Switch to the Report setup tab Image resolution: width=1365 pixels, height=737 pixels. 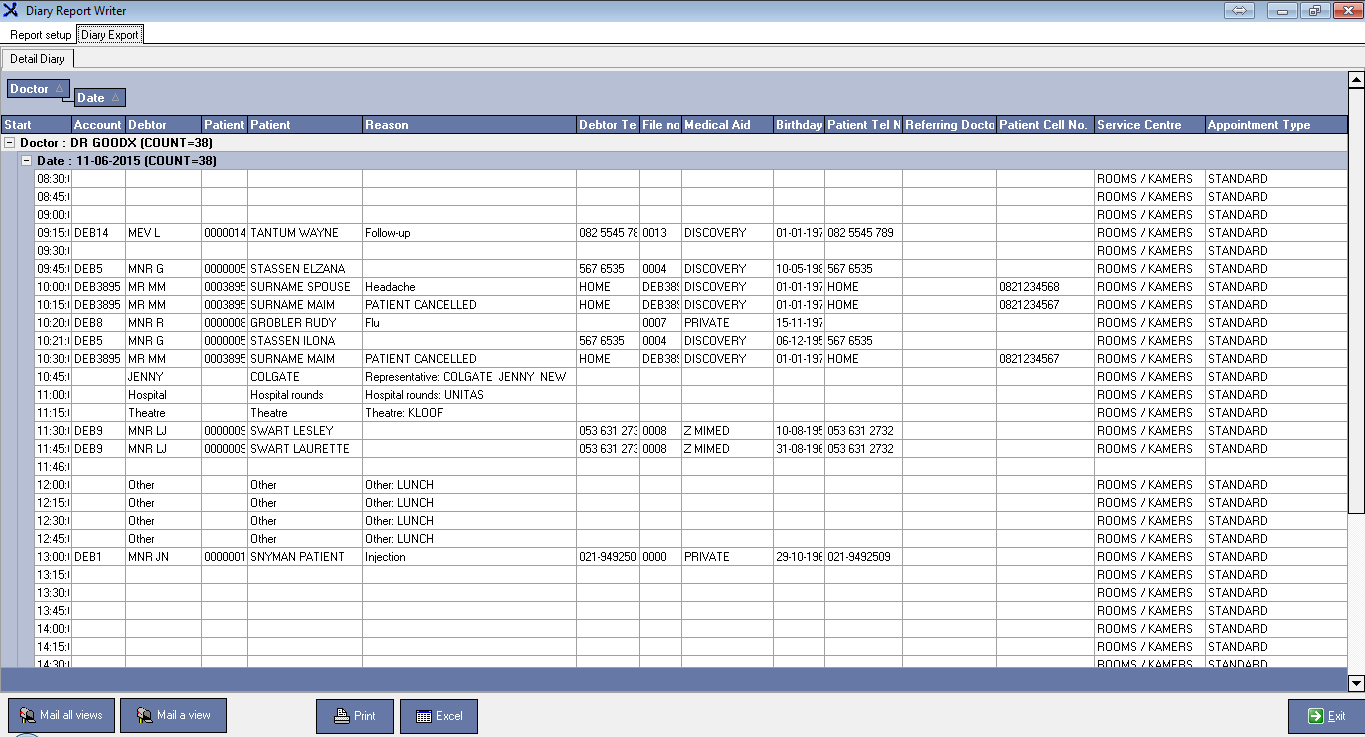[40, 35]
